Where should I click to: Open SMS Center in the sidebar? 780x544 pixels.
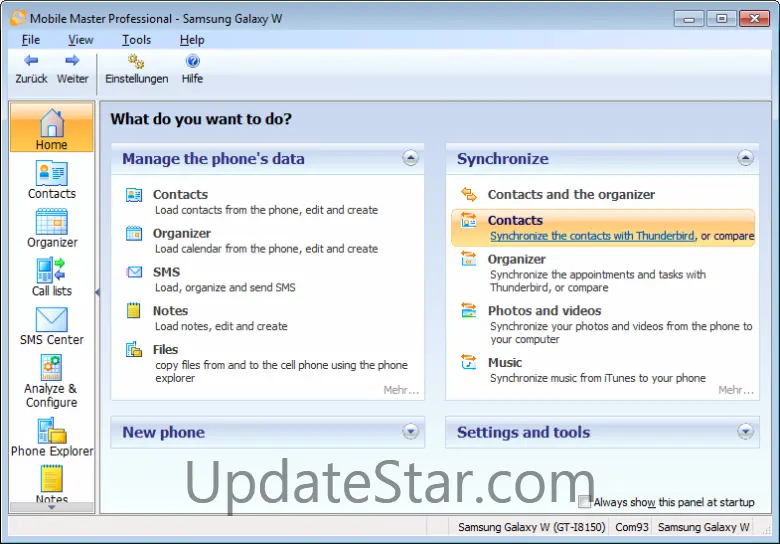52,326
